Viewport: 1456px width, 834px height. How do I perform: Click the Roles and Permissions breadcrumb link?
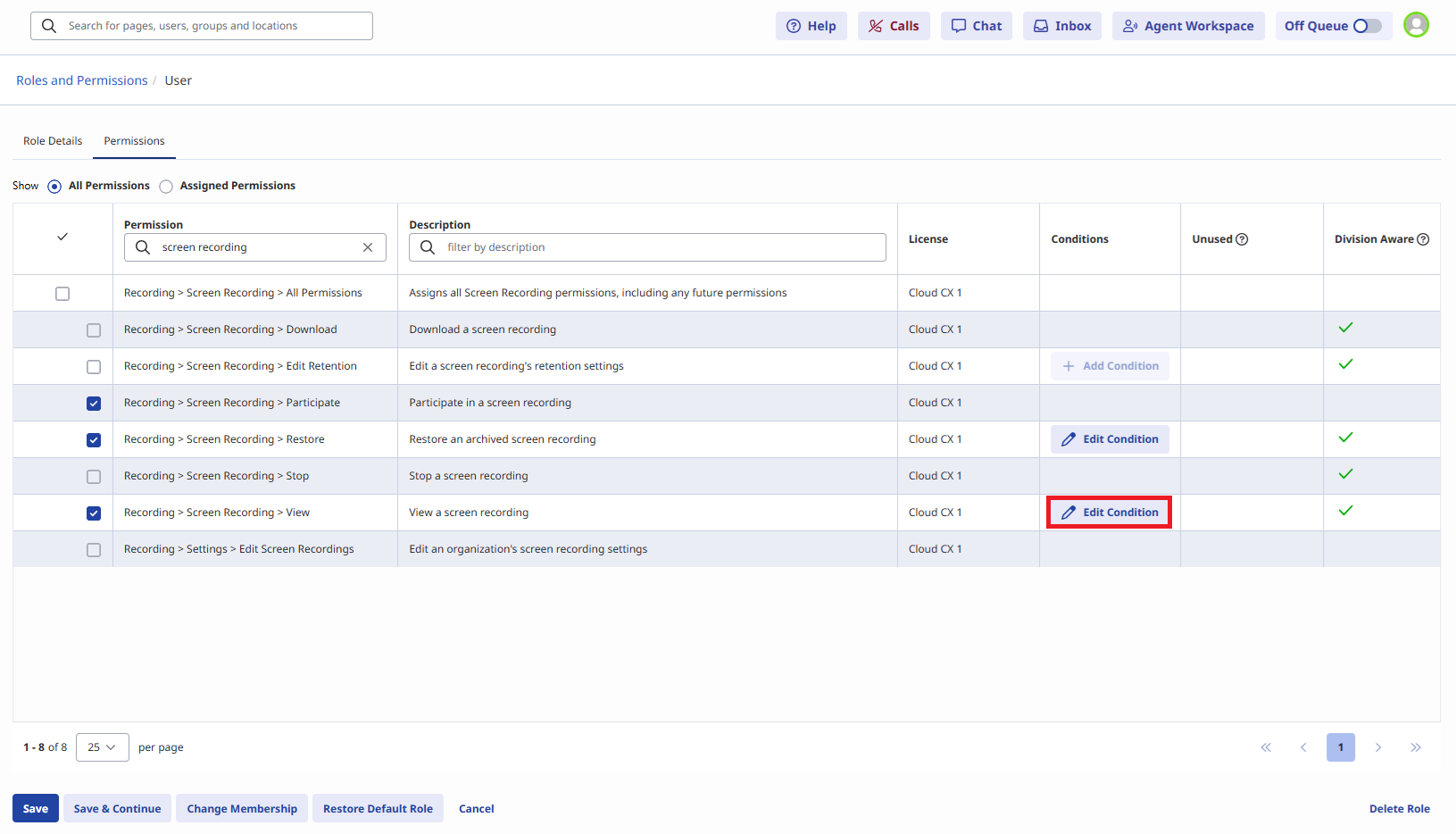82,80
